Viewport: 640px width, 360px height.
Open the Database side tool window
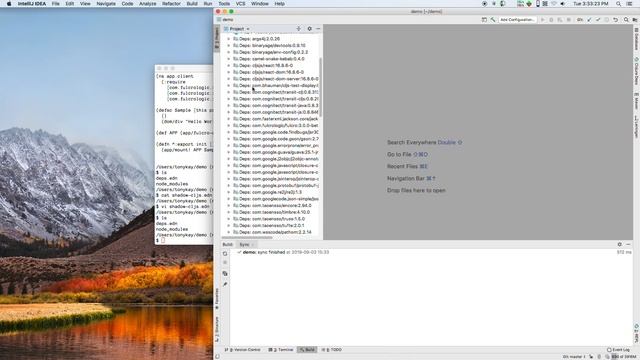tap(636, 40)
